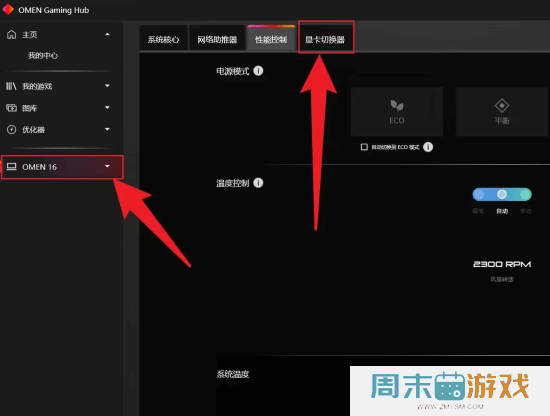Open the 显卡切换器 tab
The image size is (550, 416).
tap(326, 37)
